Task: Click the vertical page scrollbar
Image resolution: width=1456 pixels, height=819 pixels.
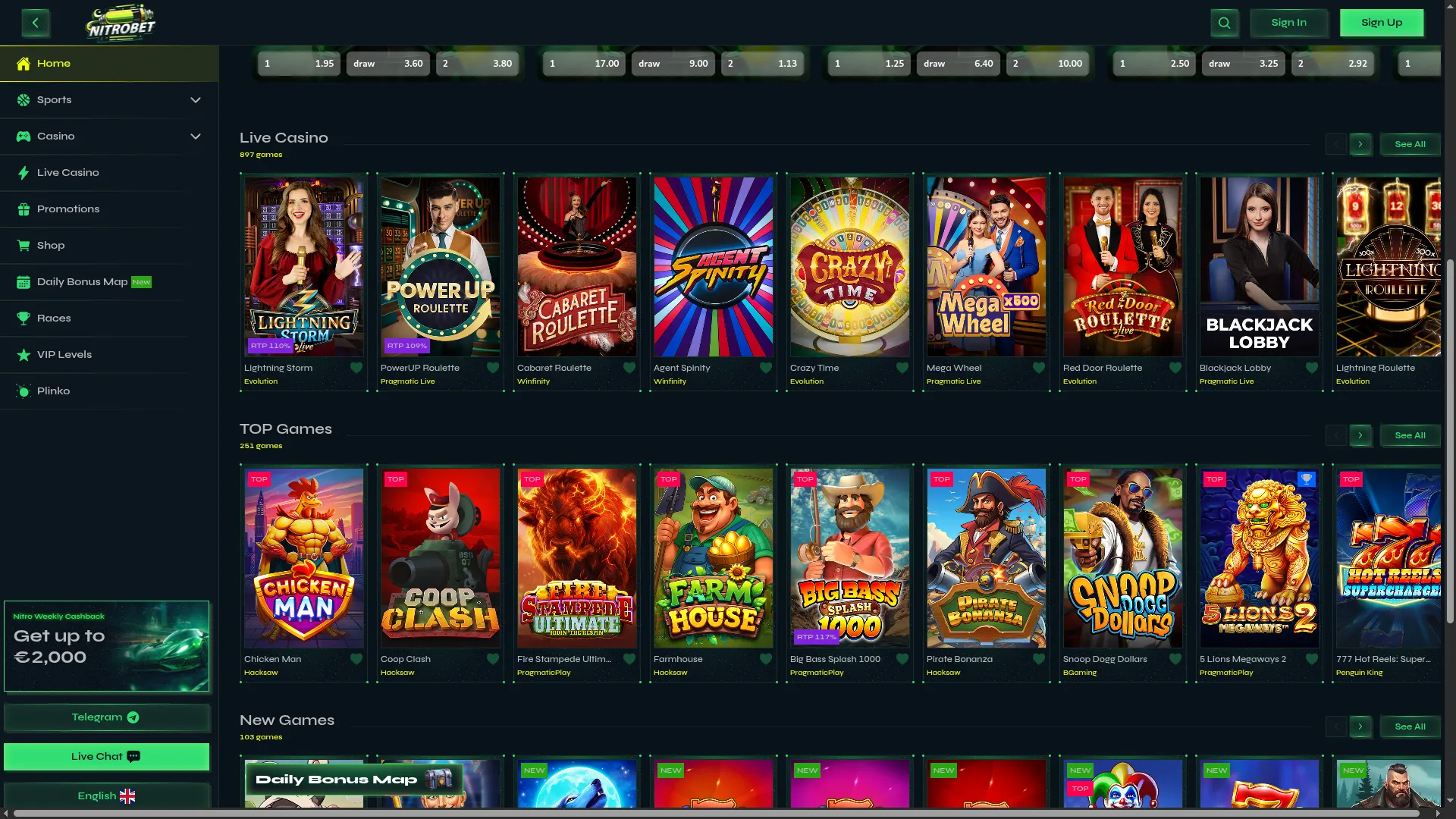Action: 1450,442
